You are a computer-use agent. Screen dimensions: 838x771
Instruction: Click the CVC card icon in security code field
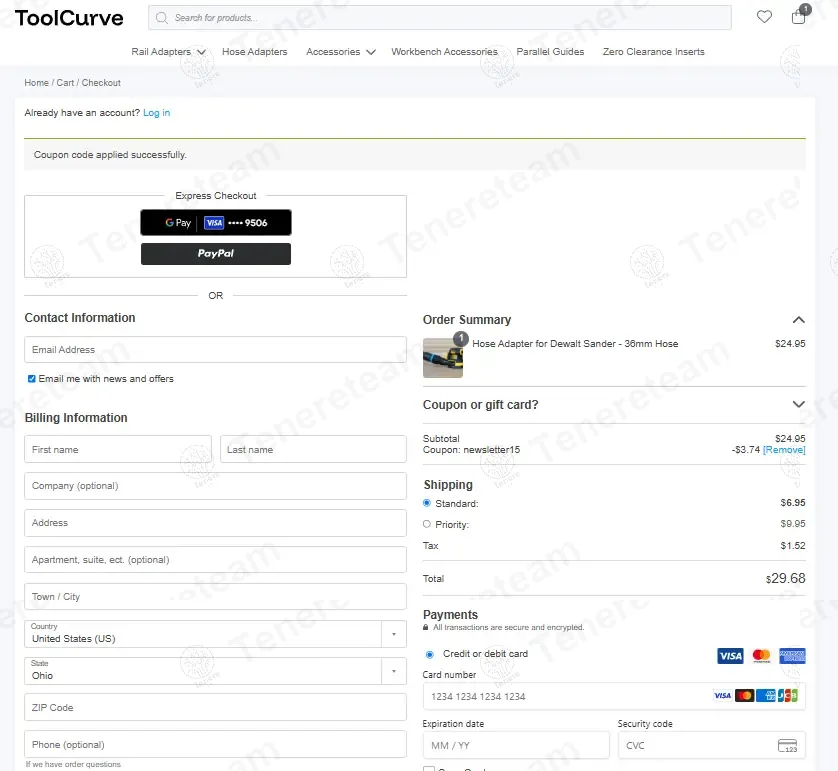(787, 746)
